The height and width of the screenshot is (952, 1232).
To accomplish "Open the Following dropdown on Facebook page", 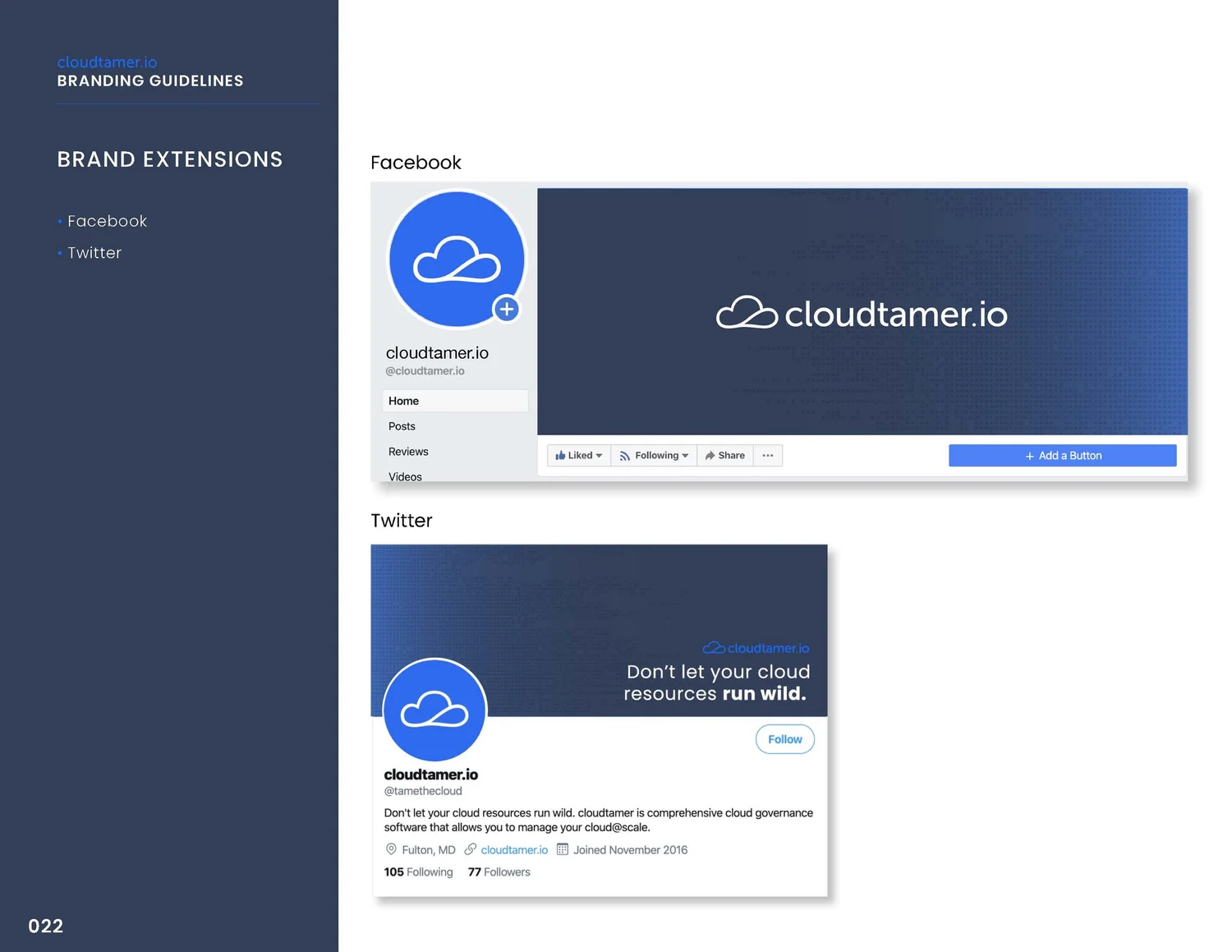I will (x=654, y=456).
